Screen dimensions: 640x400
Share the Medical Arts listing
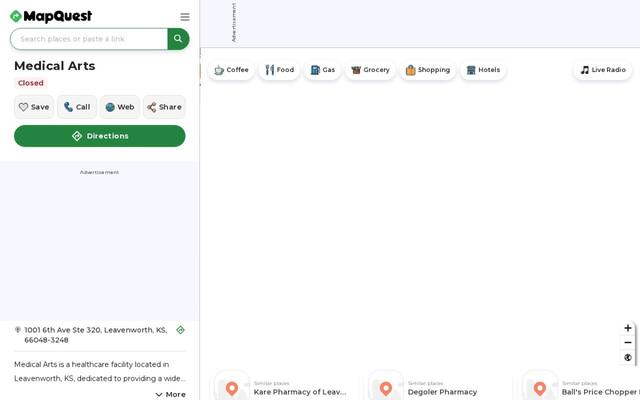[x=164, y=107]
